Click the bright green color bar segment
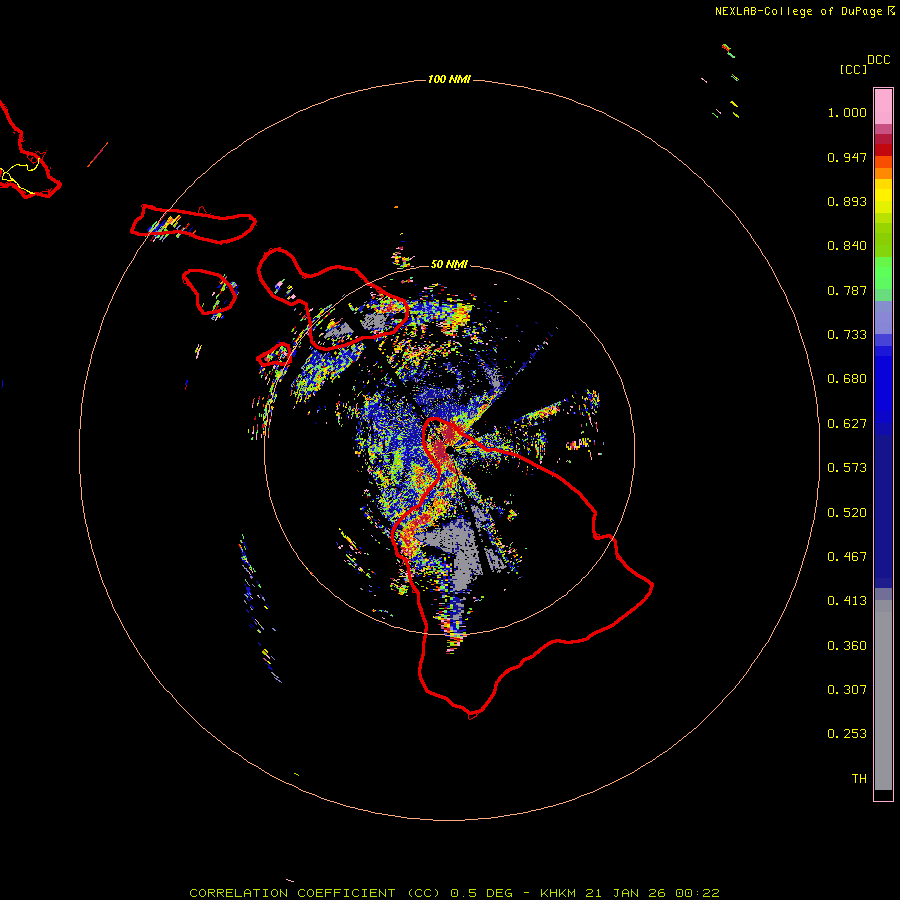This screenshot has height=900, width=900. 883,273
